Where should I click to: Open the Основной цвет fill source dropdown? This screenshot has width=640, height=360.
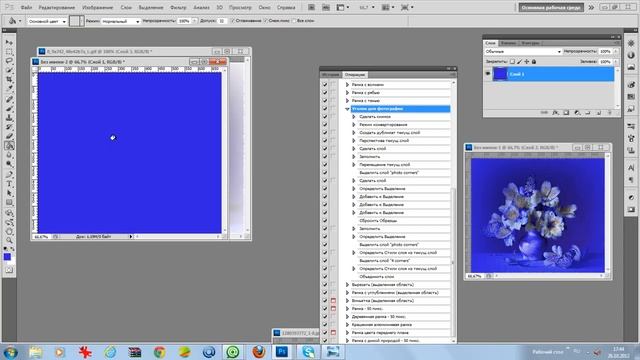click(47, 21)
